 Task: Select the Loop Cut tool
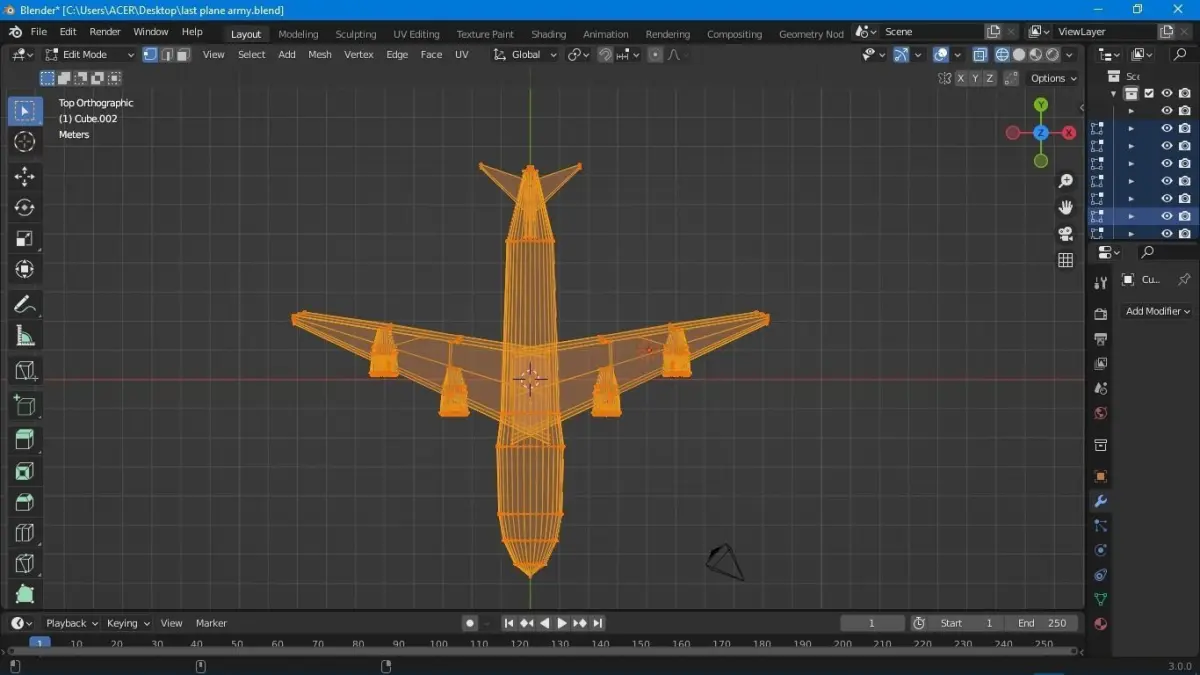25,533
